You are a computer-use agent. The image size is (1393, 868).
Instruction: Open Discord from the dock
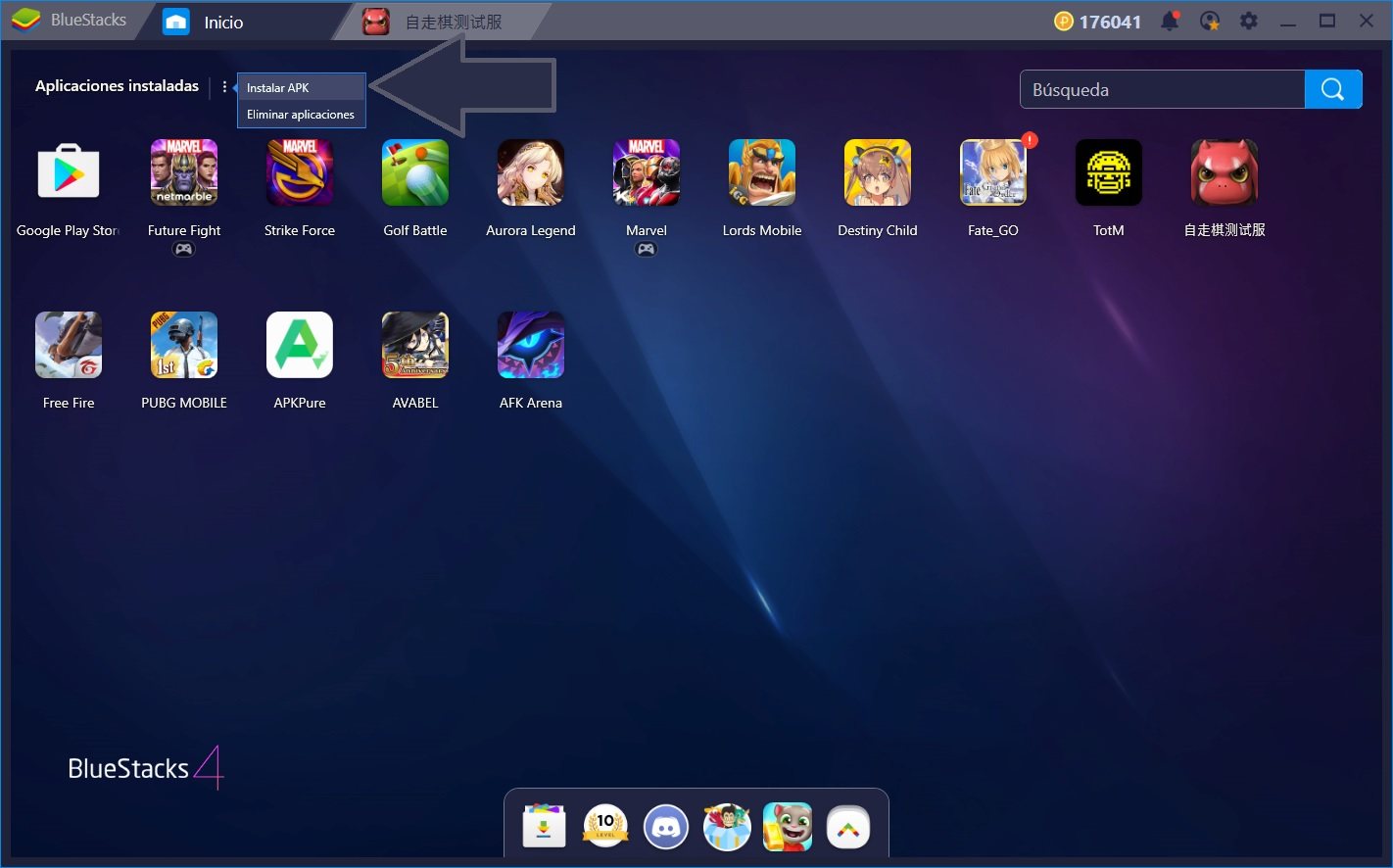[666, 827]
